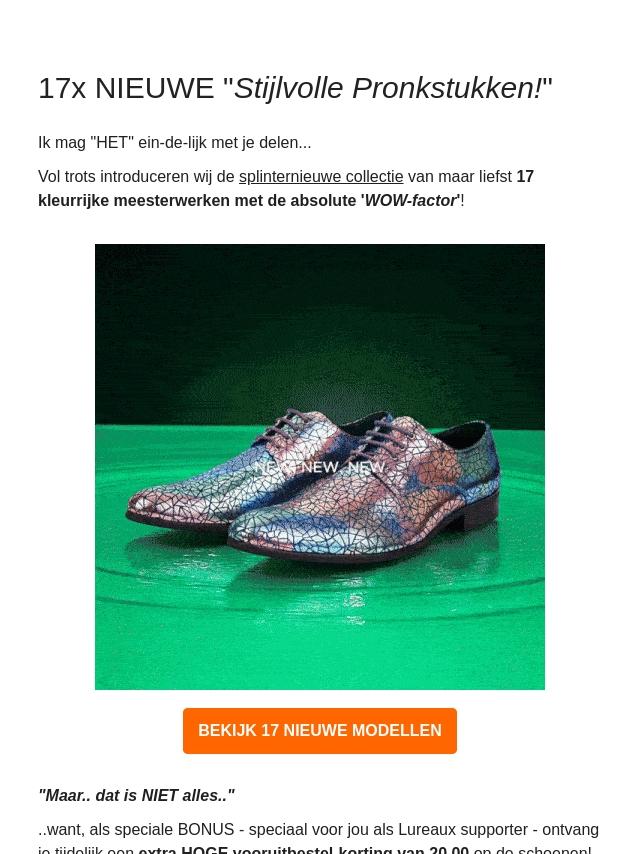Viewport: 640px width, 854px height.
Task: Open the colorful shoe product image
Action: [x=320, y=467]
